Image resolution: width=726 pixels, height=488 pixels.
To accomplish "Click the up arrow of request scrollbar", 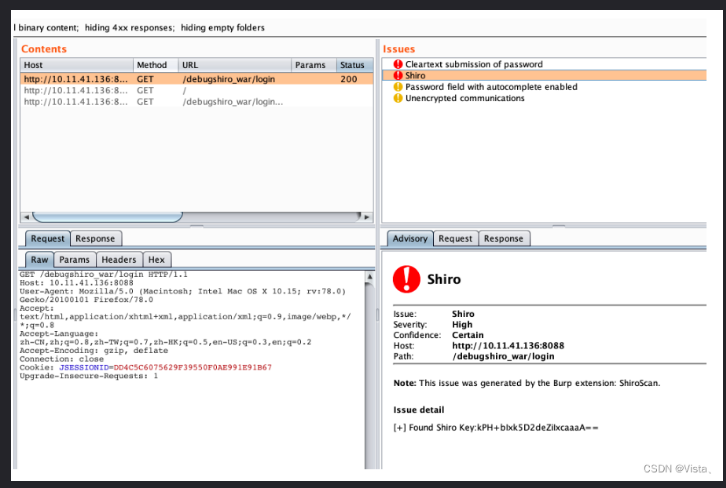I will 369,276.
